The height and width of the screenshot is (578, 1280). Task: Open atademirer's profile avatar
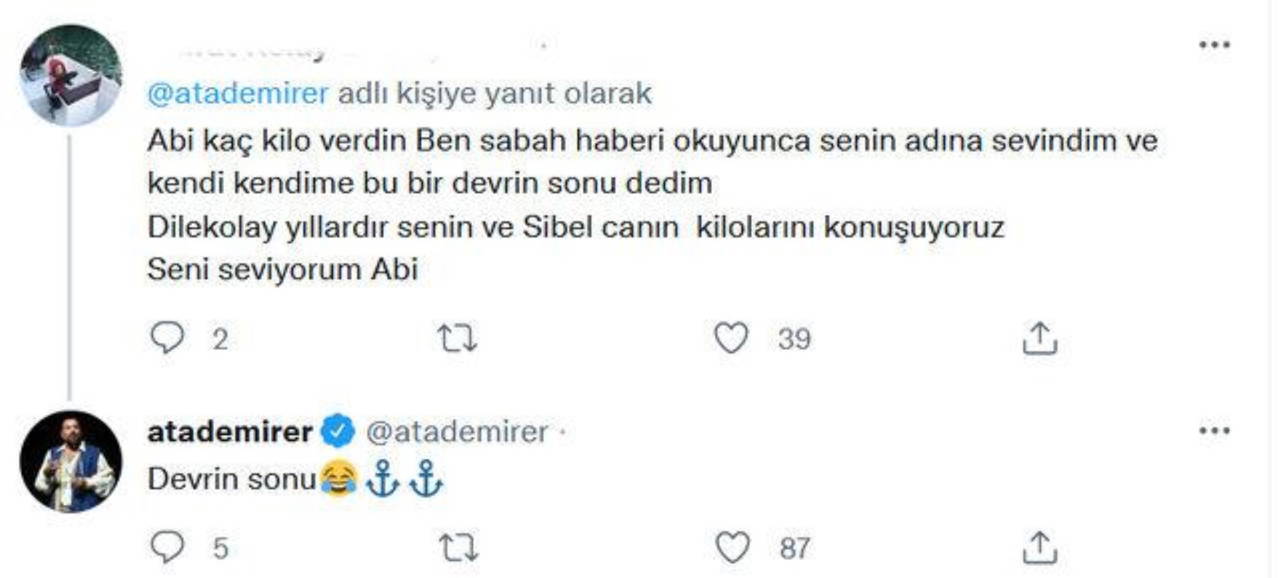click(x=71, y=461)
